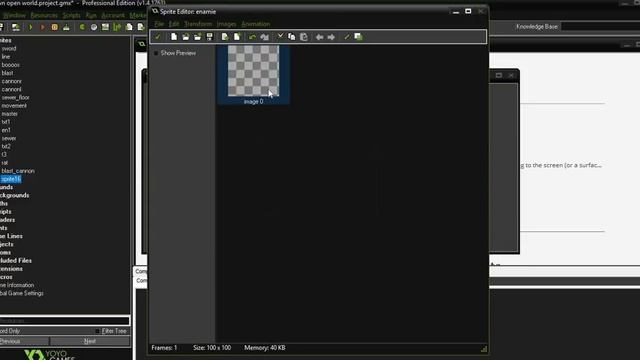This screenshot has width=640, height=360.
Task: Open Global Game Settings
Action: [x=22, y=293]
